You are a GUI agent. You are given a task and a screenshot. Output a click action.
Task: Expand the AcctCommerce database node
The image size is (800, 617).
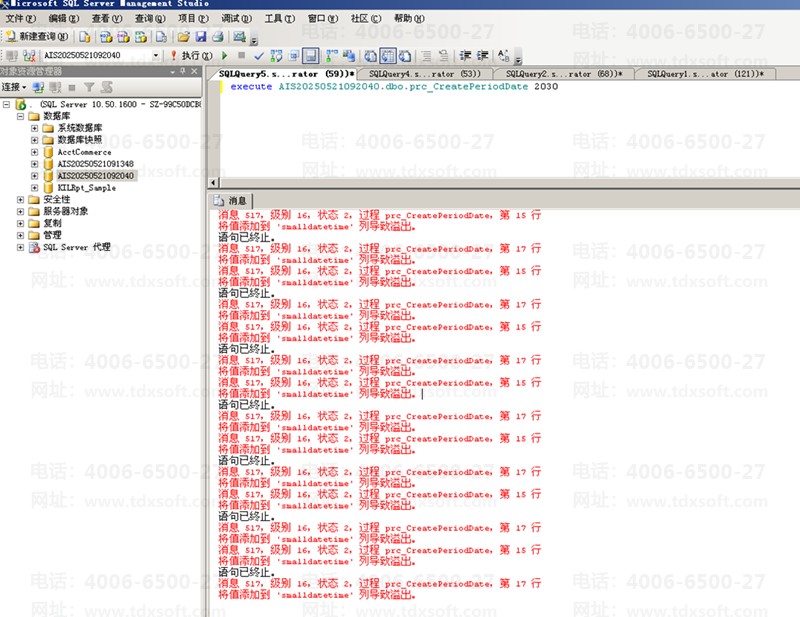pos(35,152)
